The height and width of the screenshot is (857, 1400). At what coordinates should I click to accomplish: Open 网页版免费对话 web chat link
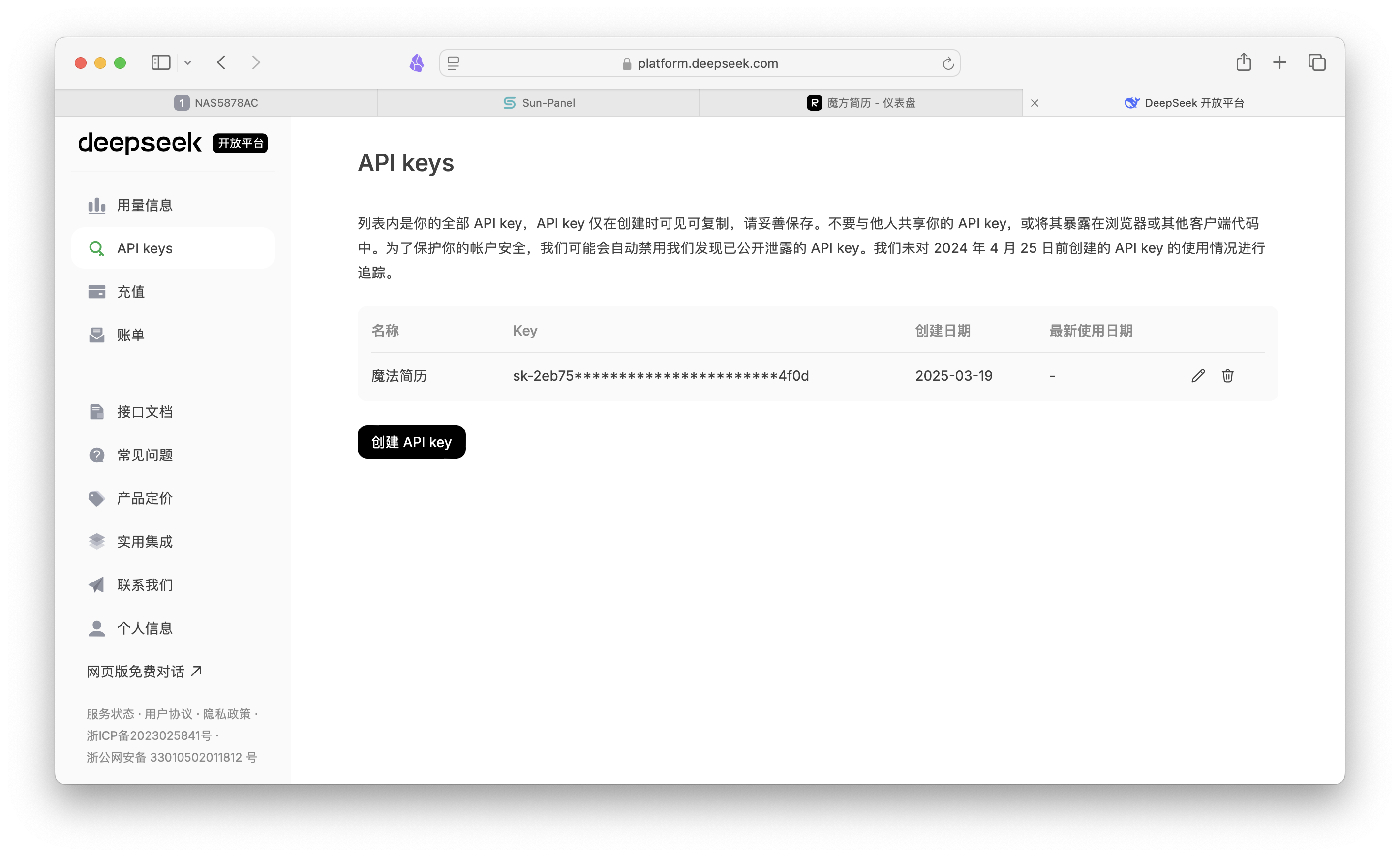pyautogui.click(x=144, y=671)
